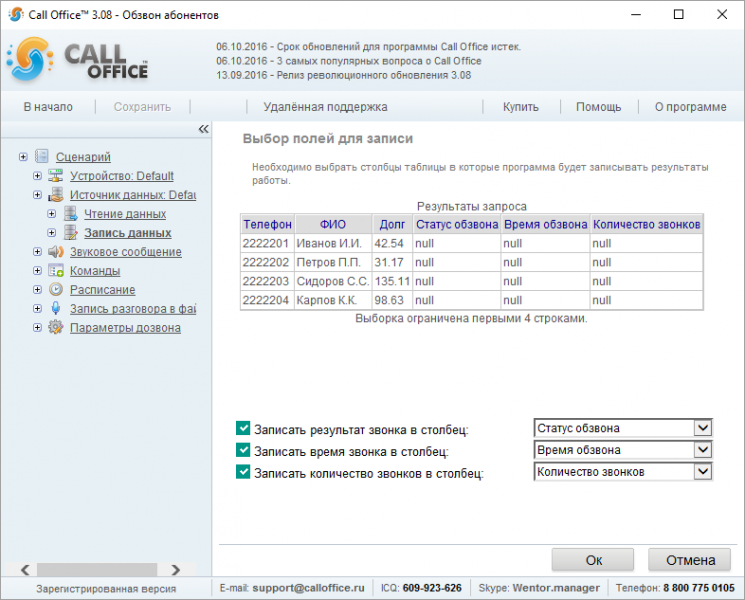Click support@calloffice.ru email in status bar
745x600 pixels.
click(308, 588)
